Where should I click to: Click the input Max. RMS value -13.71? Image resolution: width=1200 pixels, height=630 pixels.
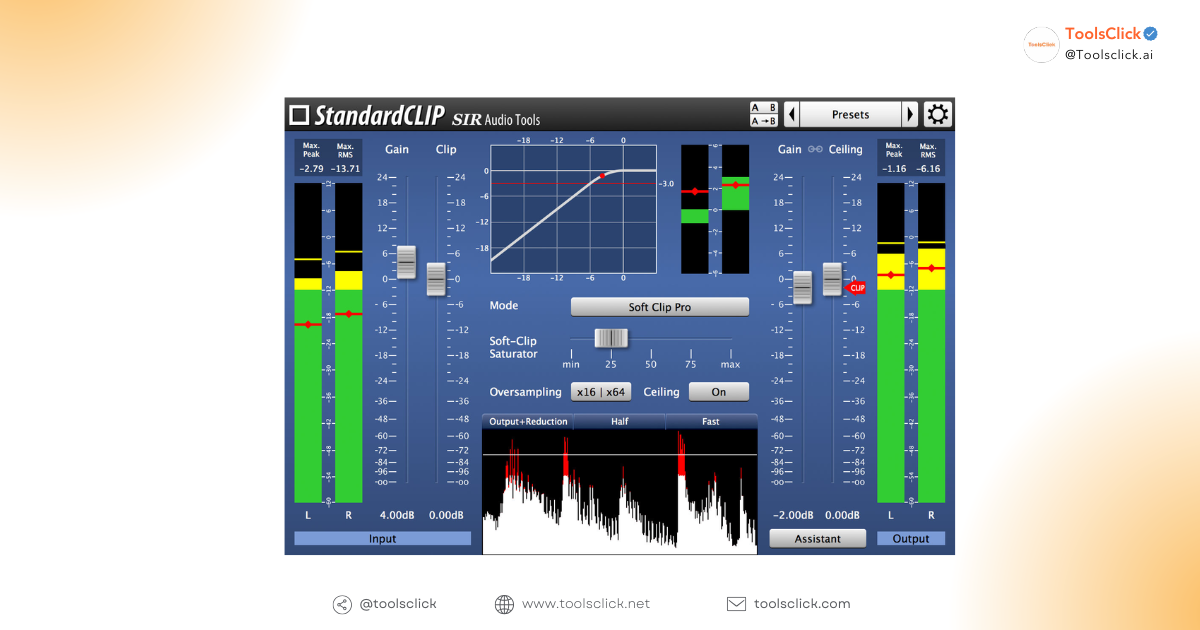click(345, 168)
